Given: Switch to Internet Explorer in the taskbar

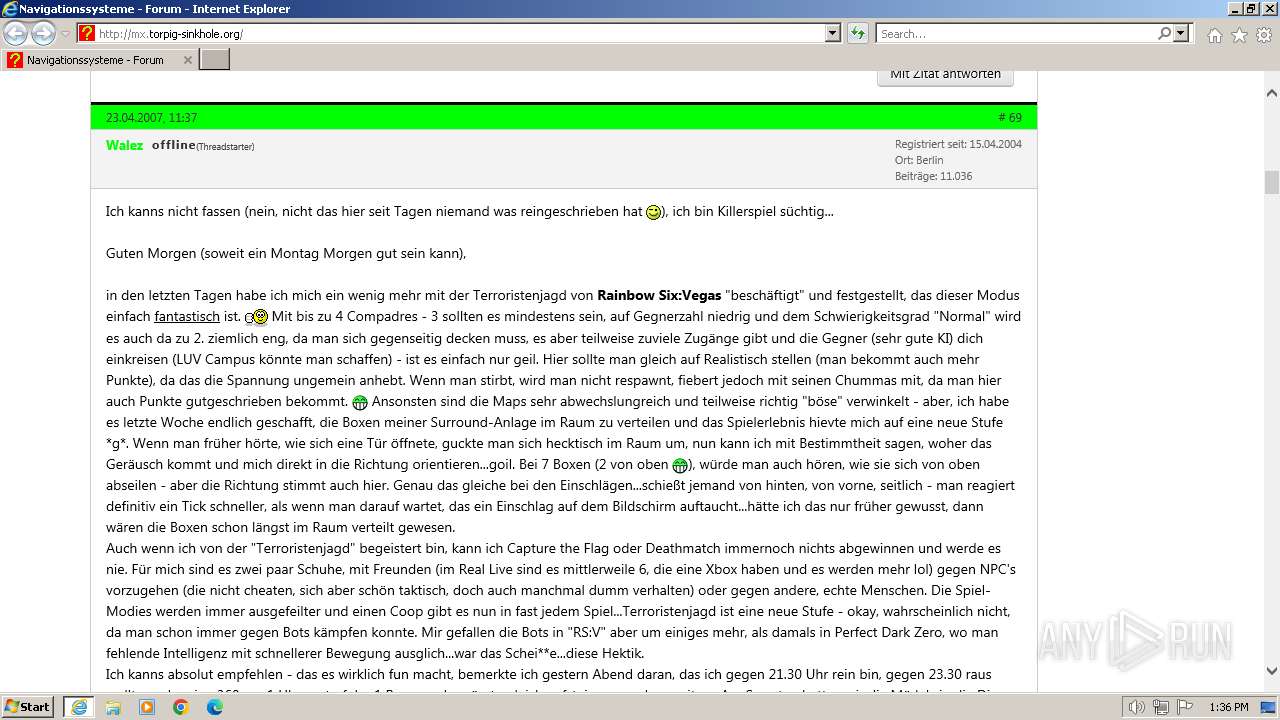Looking at the screenshot, I should 78,706.
